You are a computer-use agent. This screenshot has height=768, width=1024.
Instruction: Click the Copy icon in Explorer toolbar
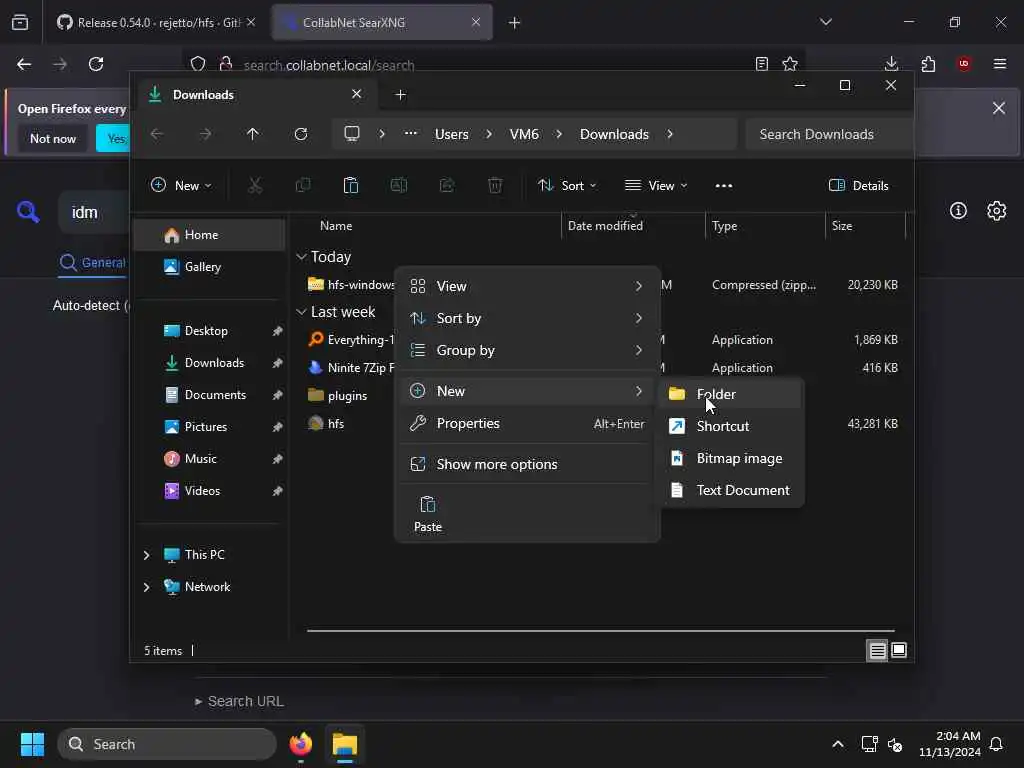303,185
